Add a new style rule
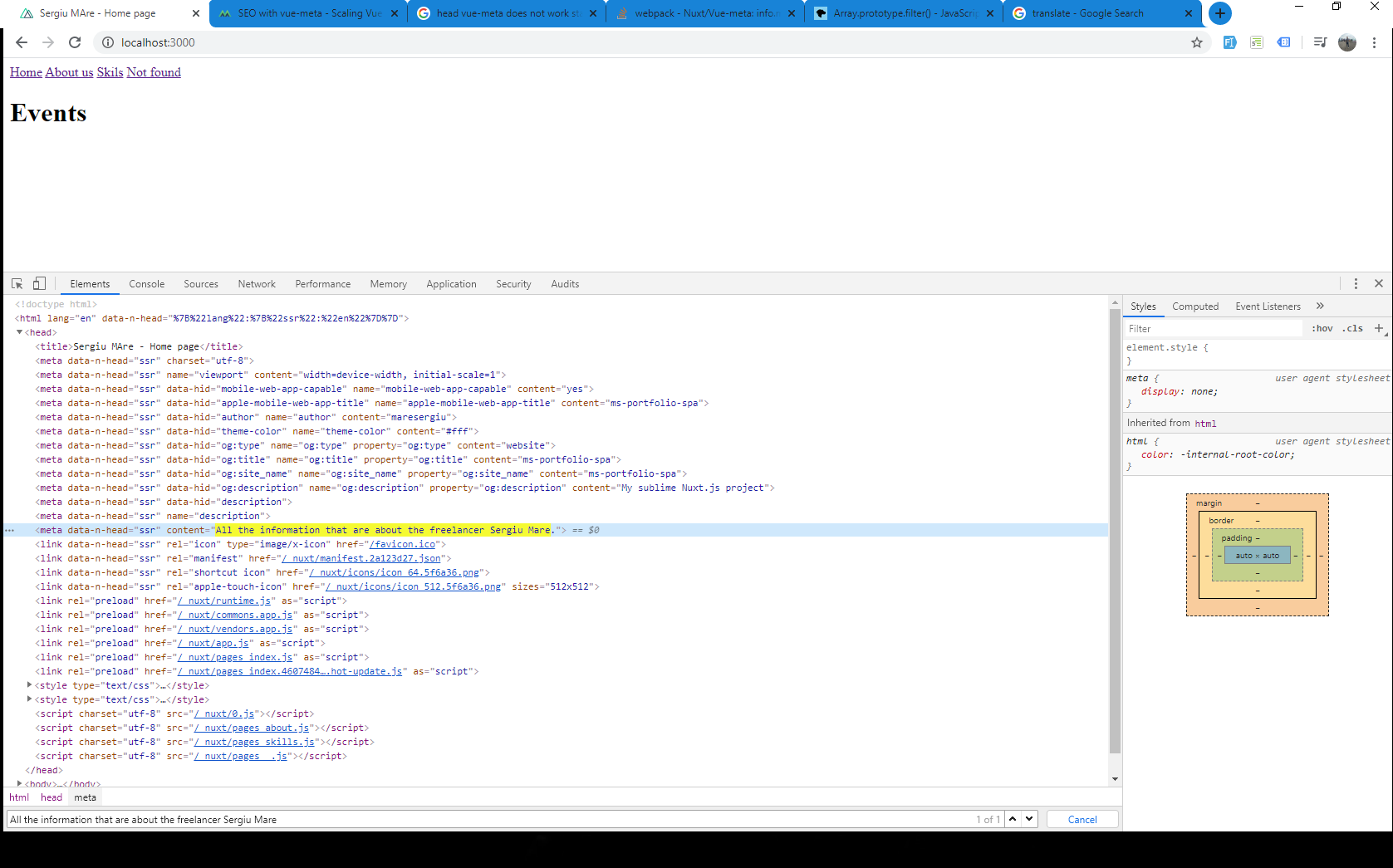1393x868 pixels. (x=1379, y=328)
